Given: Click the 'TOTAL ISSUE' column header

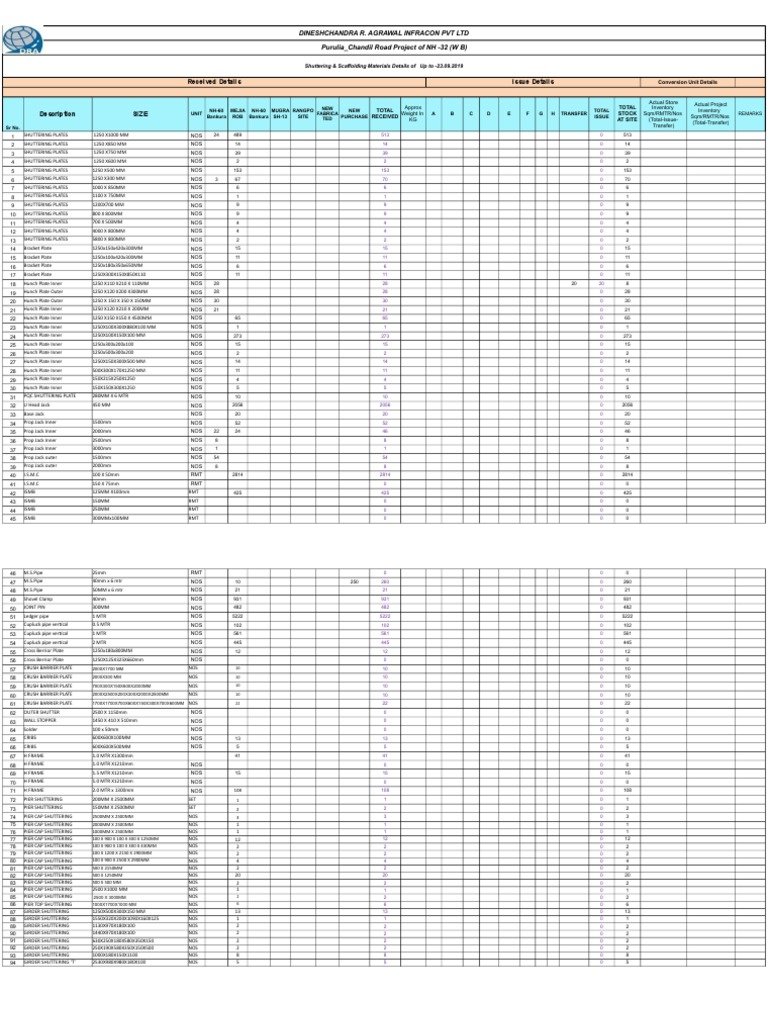Looking at the screenshot, I should click(x=601, y=114).
